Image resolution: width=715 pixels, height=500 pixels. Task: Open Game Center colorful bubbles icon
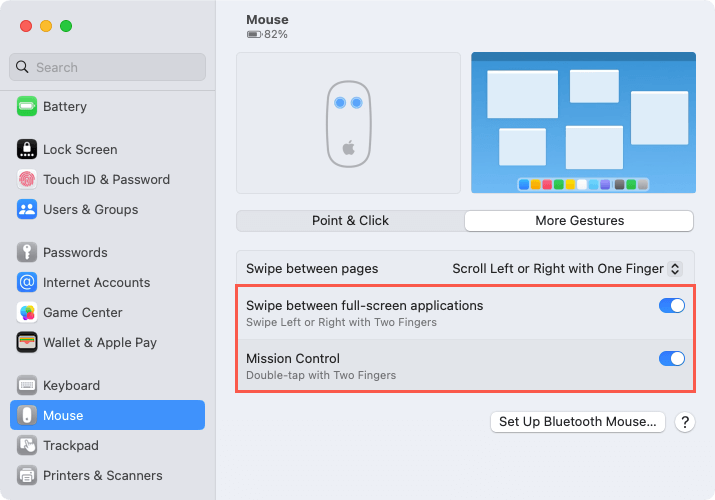27,312
